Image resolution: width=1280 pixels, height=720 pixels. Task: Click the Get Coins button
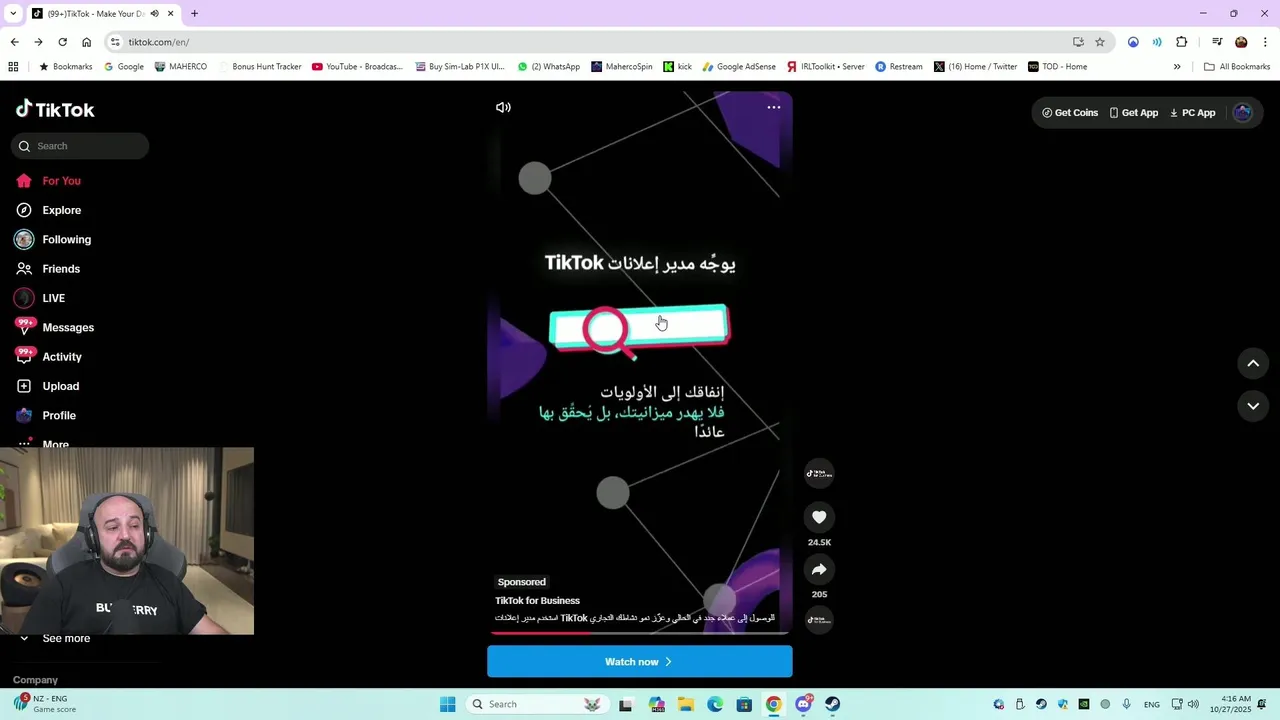1070,113
